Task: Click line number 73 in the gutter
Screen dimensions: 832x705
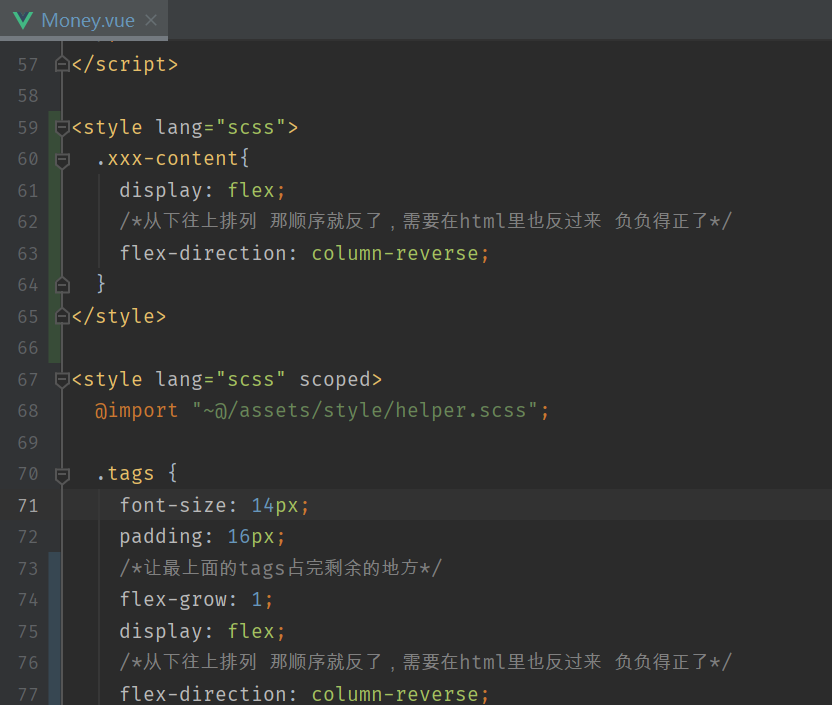Action: coord(28,569)
